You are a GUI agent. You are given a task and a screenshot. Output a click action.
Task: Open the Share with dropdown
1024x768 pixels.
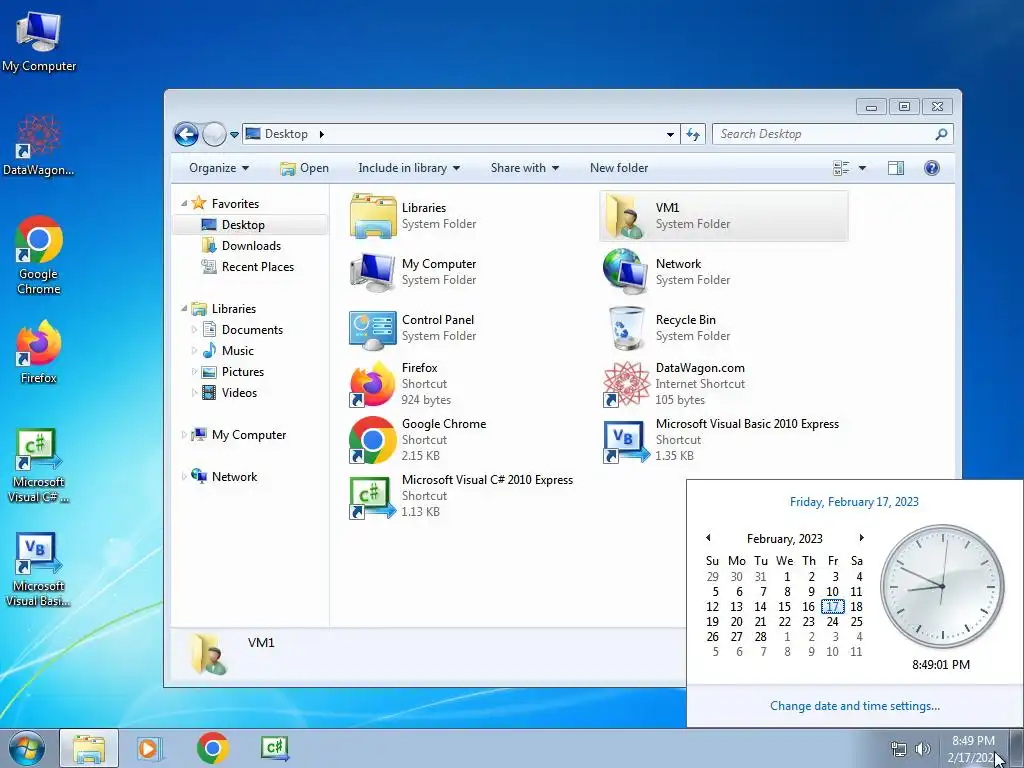(x=524, y=168)
